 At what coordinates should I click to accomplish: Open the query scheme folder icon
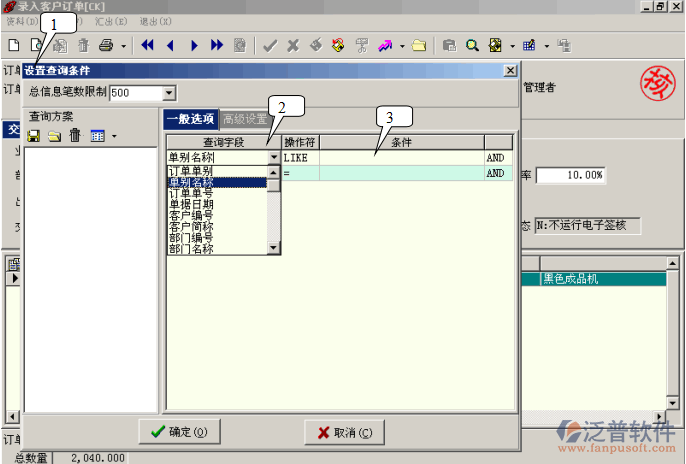coord(54,135)
